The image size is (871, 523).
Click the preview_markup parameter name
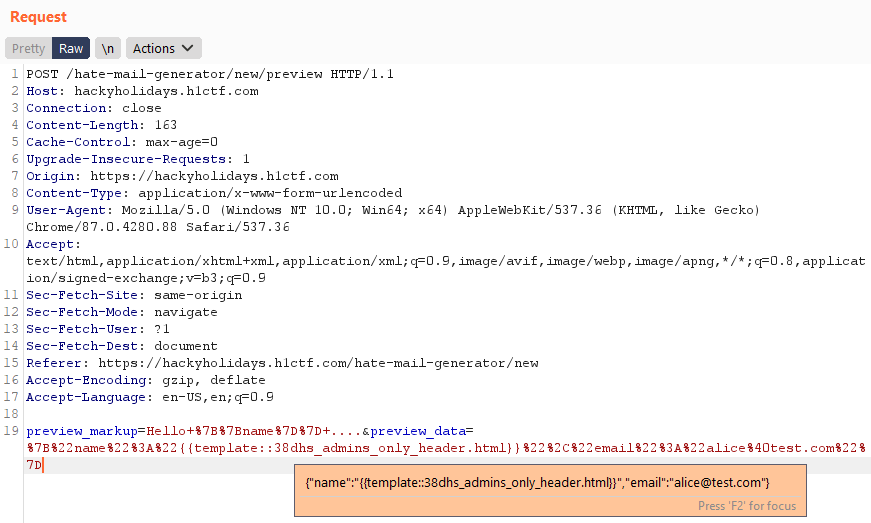tap(82, 431)
